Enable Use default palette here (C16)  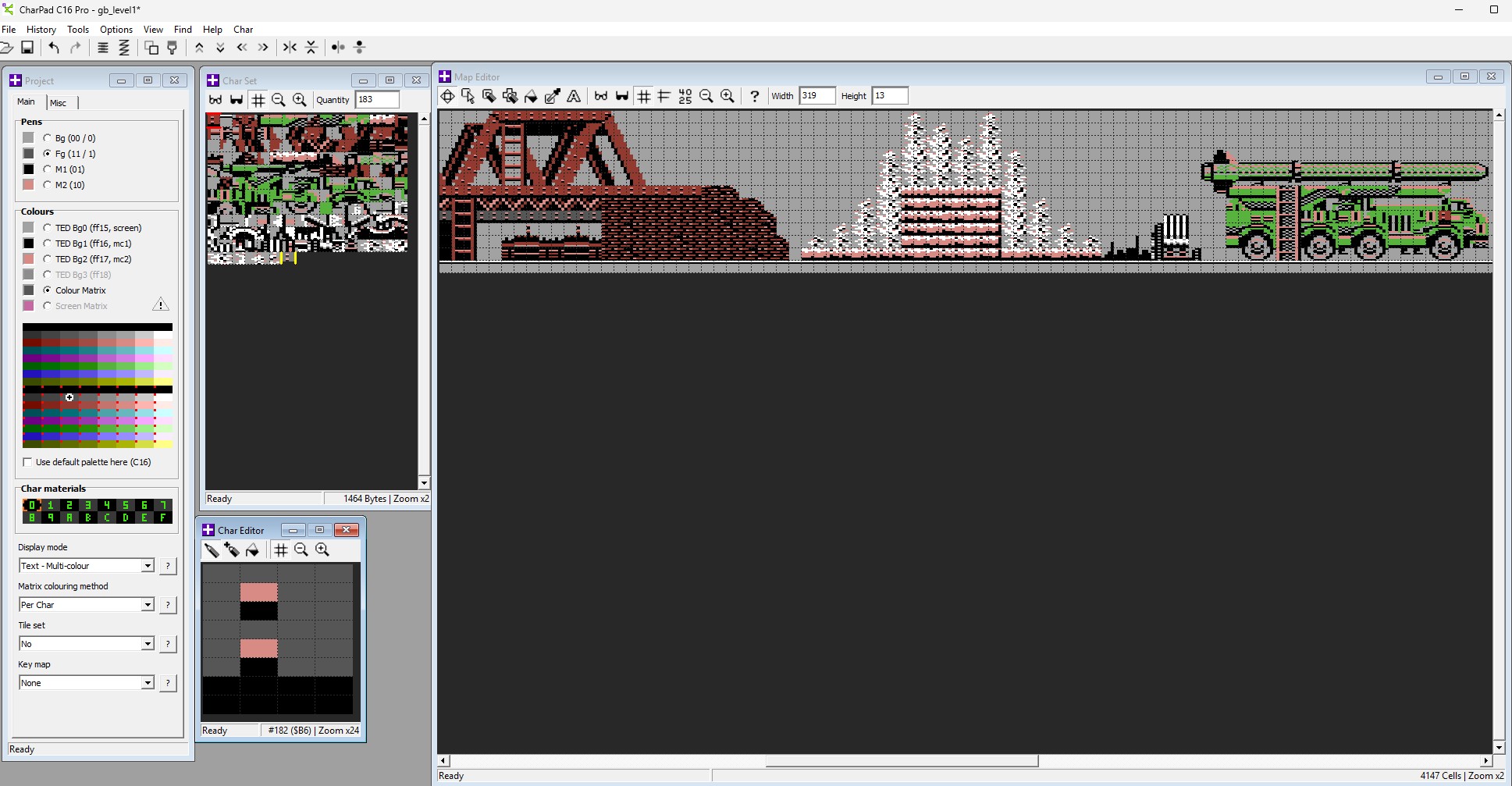click(28, 462)
